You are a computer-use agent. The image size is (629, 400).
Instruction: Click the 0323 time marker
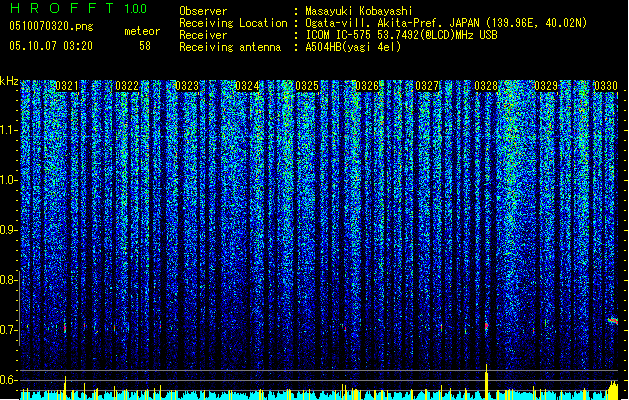(187, 86)
